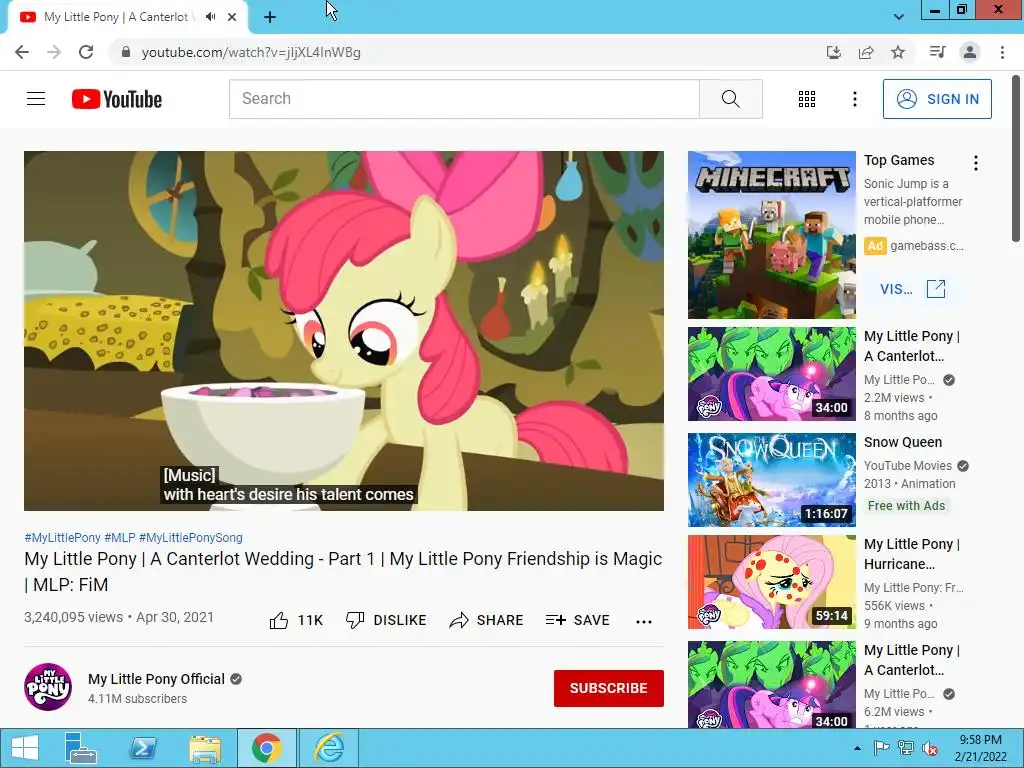Viewport: 1024px width, 768px height.
Task: Follow the #MyLittlePony hashtag
Action: point(62,537)
